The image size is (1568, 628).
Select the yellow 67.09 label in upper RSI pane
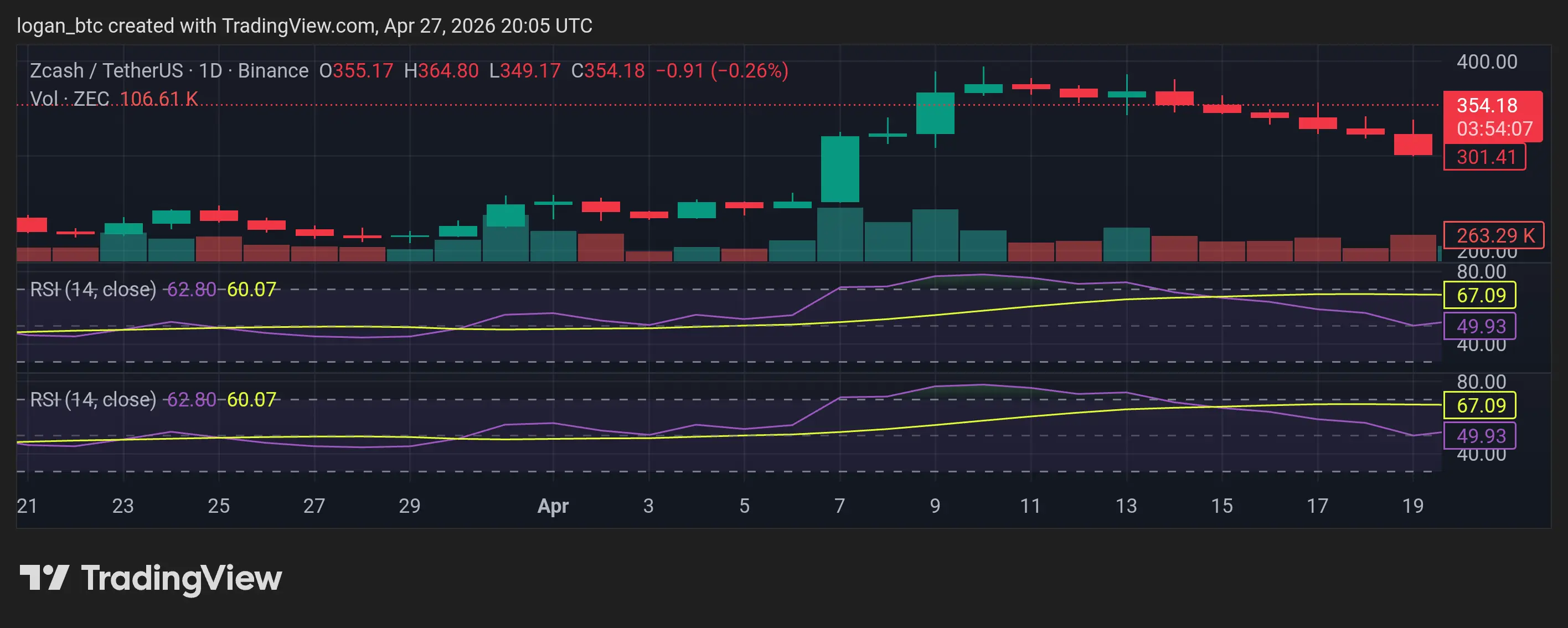(1480, 295)
